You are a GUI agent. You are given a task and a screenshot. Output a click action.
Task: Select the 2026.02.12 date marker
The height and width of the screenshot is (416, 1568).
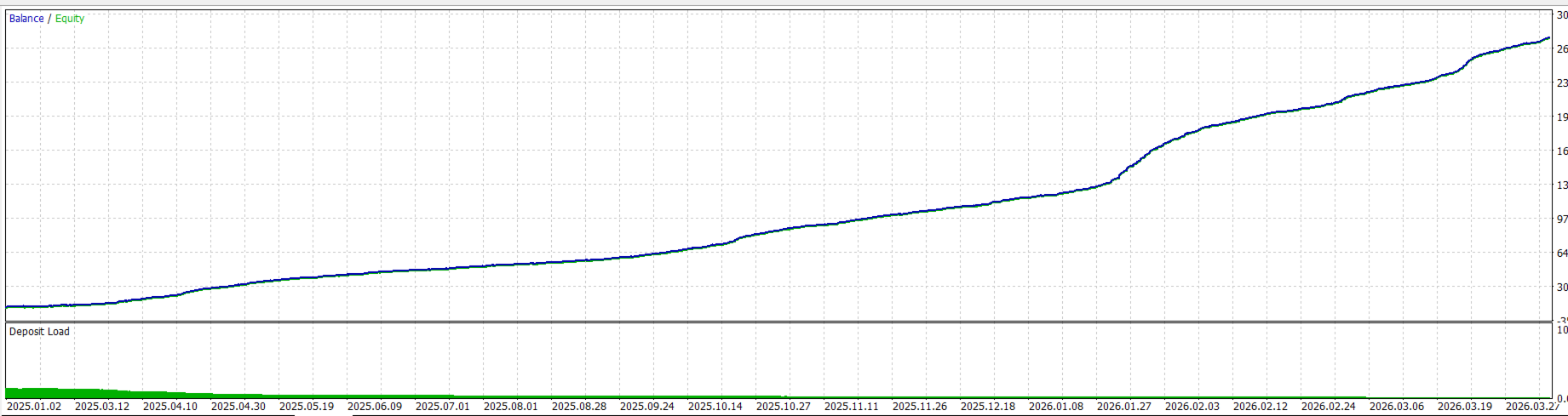(x=1261, y=407)
